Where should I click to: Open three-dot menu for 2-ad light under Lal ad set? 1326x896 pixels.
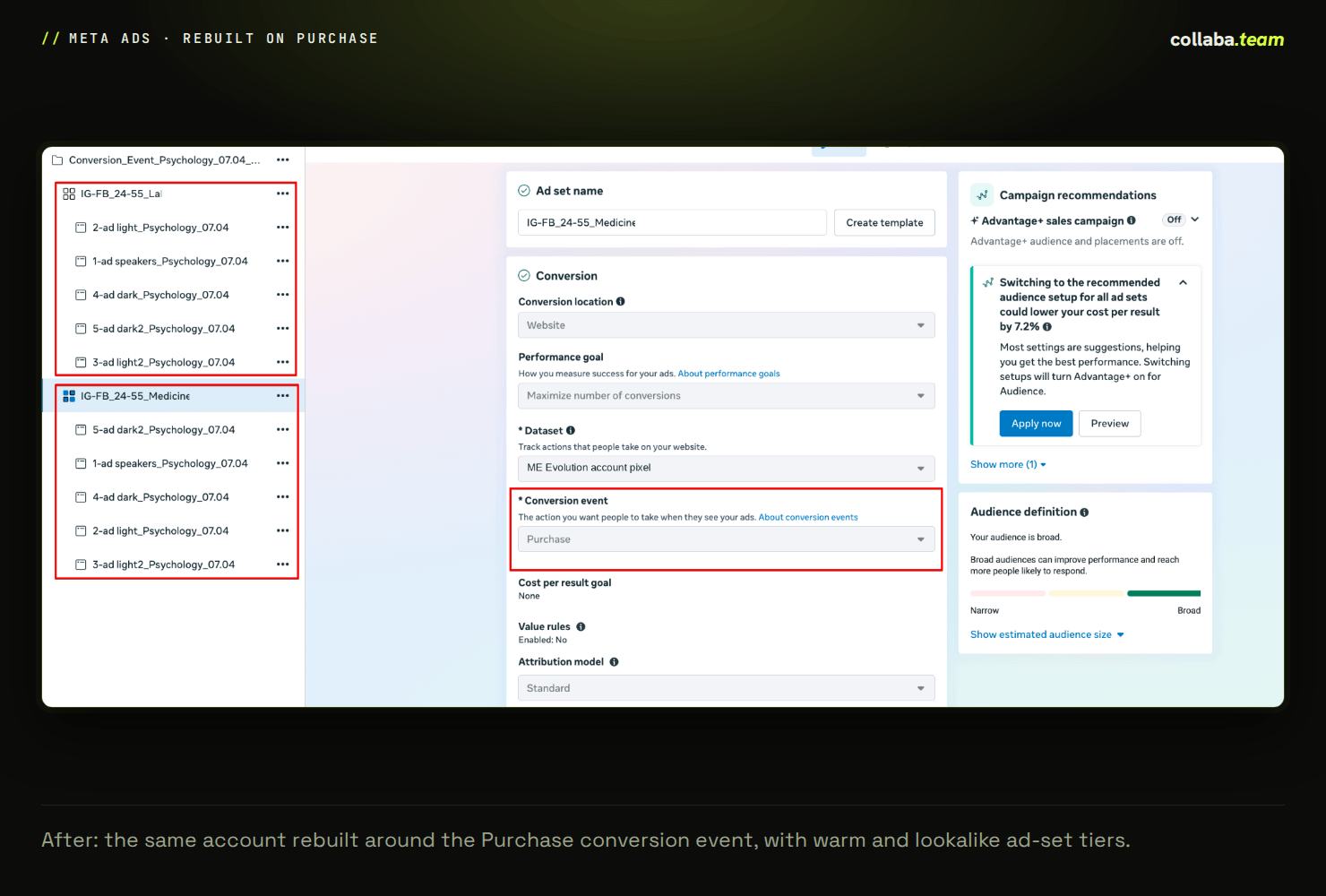(283, 228)
